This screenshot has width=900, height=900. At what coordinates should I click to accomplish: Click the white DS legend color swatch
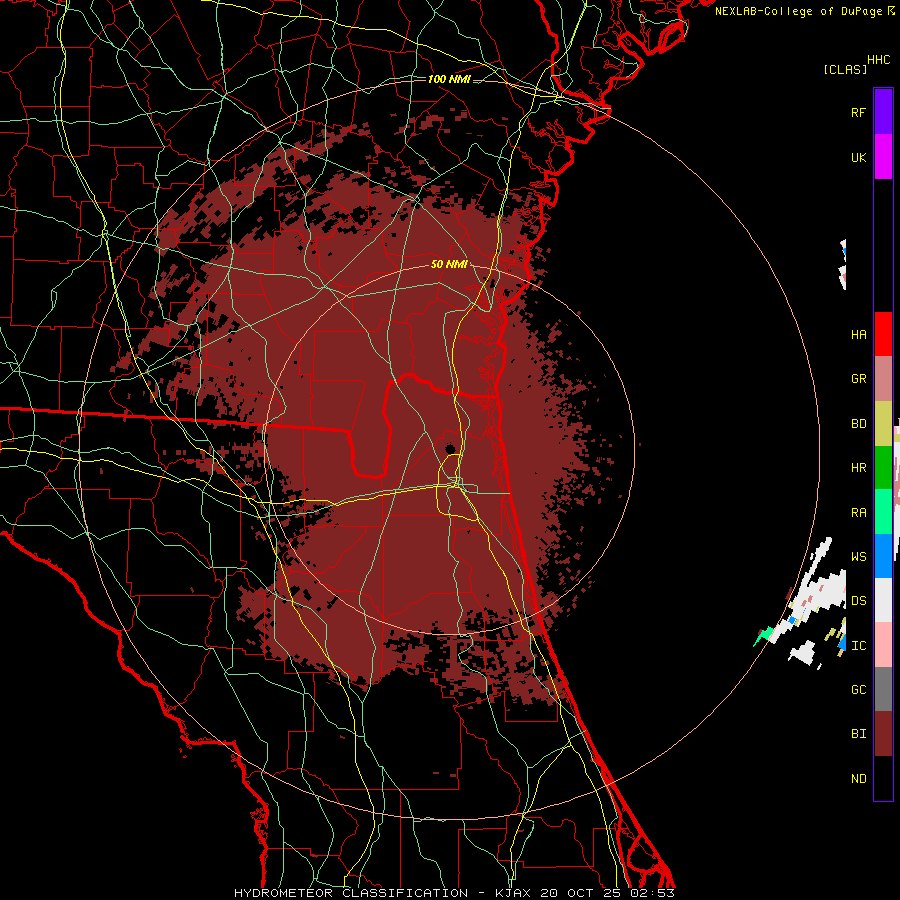[x=883, y=600]
